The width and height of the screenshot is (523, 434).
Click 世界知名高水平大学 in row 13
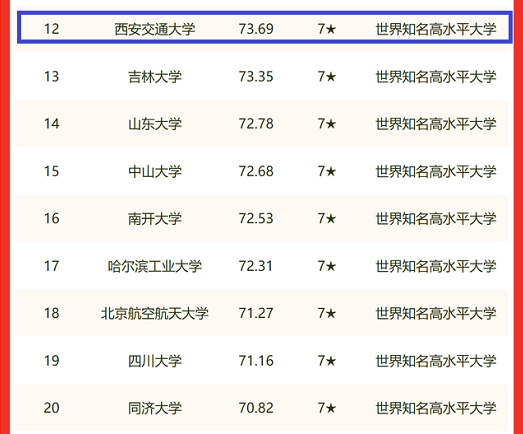tap(436, 76)
